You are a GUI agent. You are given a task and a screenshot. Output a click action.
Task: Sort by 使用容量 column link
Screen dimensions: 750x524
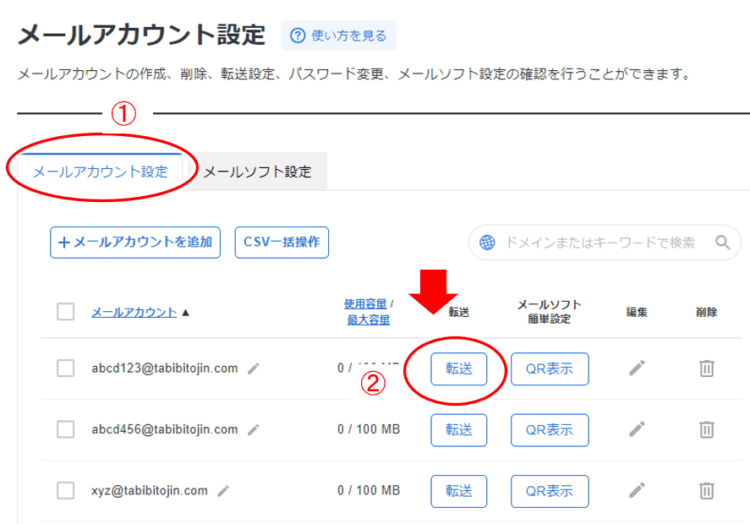click(x=365, y=304)
